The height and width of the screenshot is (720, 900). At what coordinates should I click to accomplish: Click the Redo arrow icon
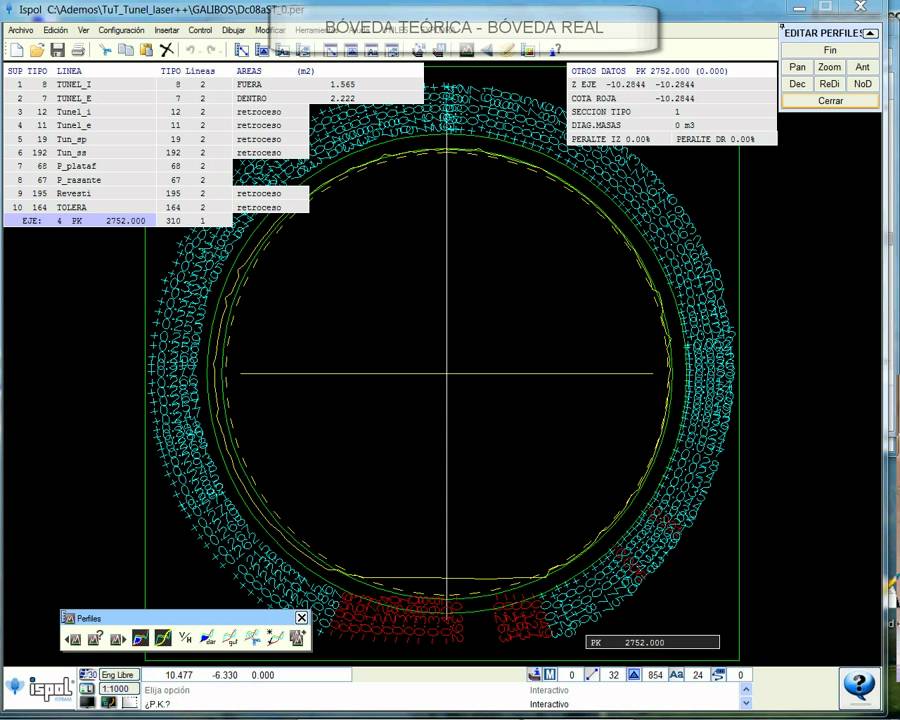point(211,51)
